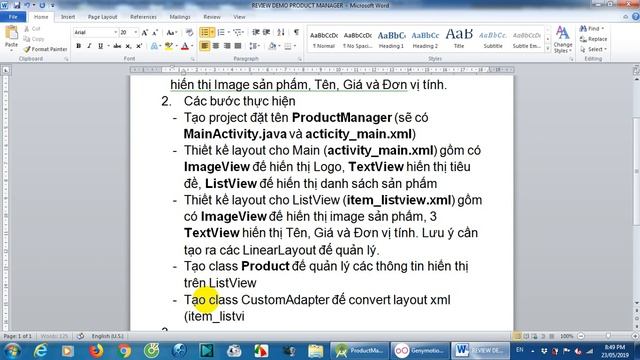Click the Copy command

coord(33,39)
